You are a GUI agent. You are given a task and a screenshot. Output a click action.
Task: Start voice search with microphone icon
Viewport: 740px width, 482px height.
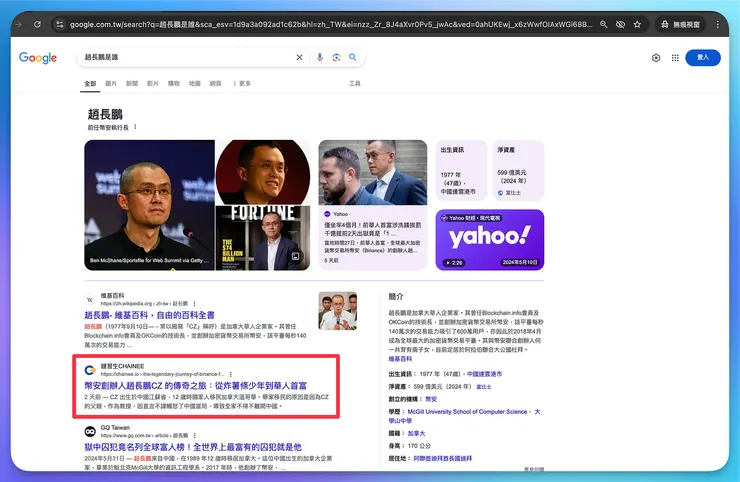[320, 57]
